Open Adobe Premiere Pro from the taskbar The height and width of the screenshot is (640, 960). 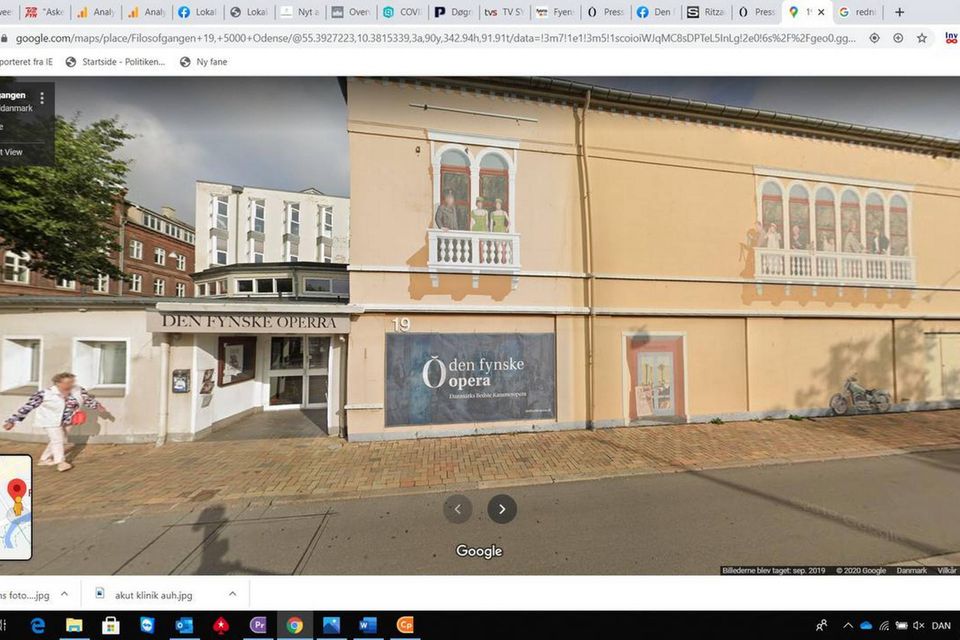258,625
